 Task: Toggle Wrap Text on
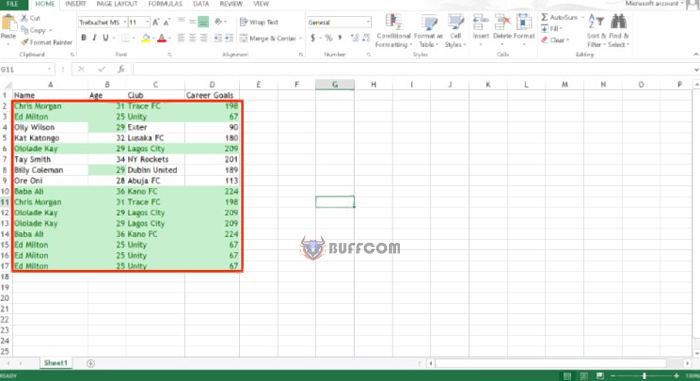(x=259, y=22)
